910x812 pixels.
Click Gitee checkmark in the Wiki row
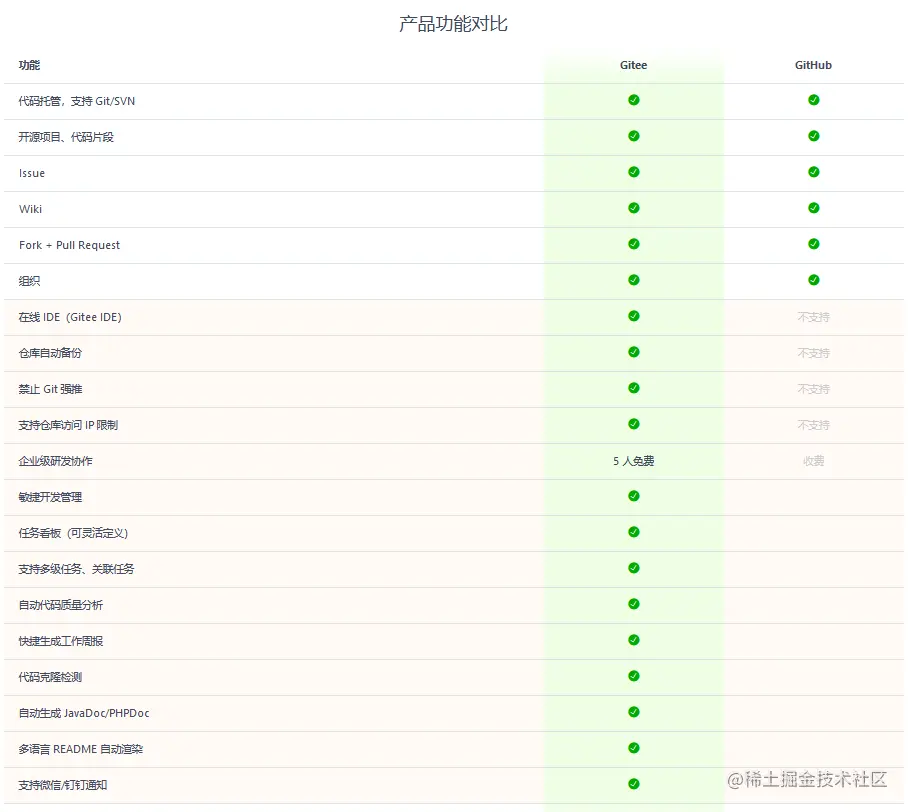pos(634,208)
